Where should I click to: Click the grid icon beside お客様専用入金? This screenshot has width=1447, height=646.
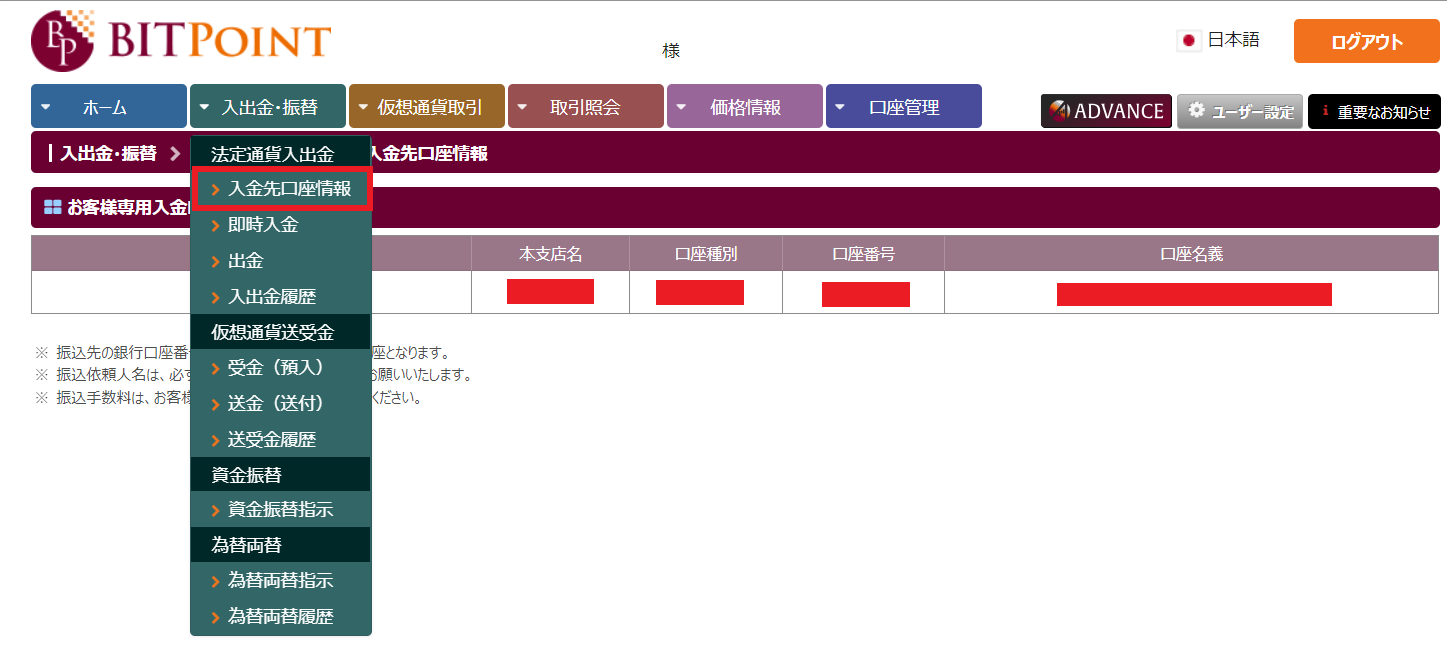[x=53, y=207]
